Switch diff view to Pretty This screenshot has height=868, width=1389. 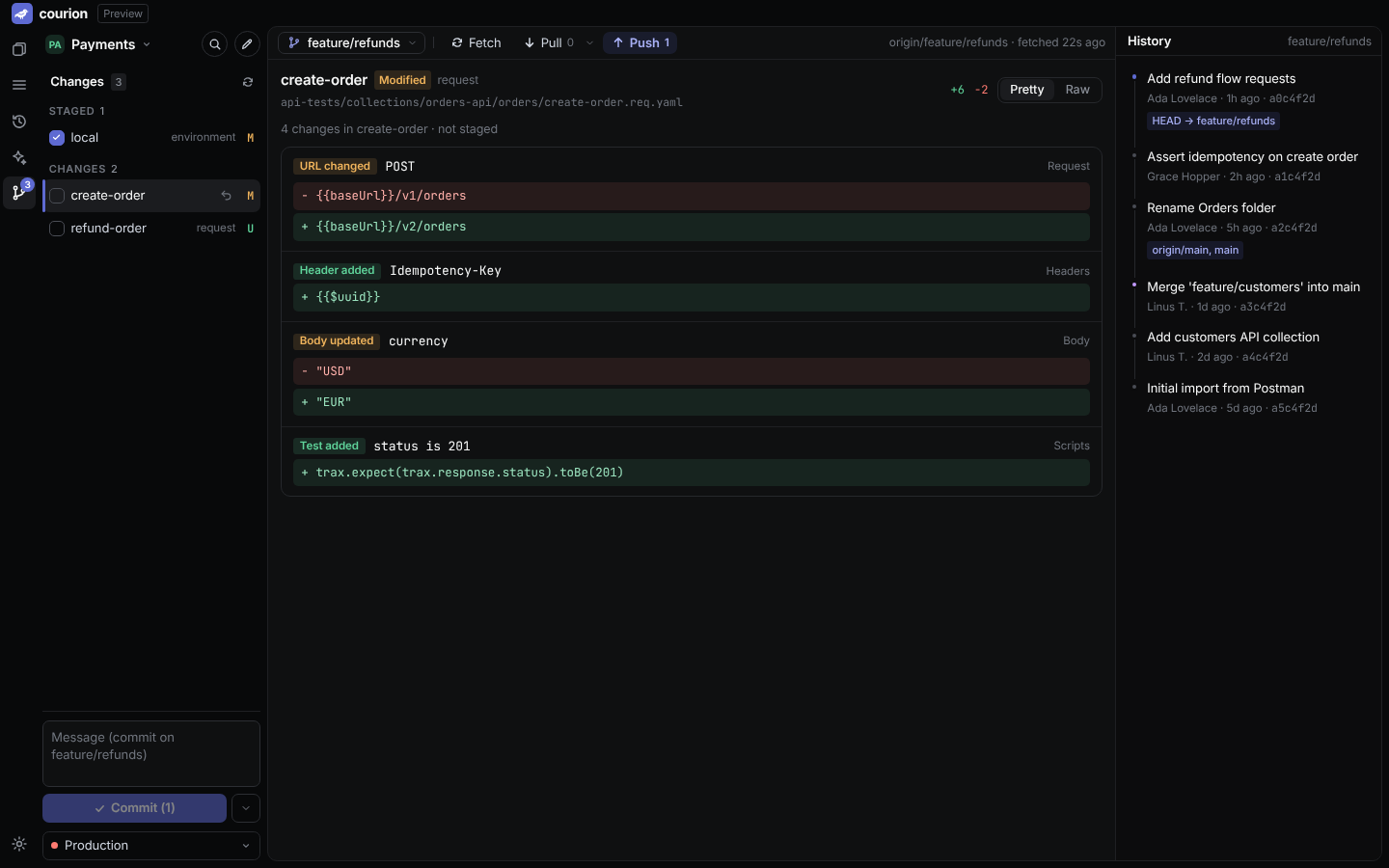click(1026, 90)
